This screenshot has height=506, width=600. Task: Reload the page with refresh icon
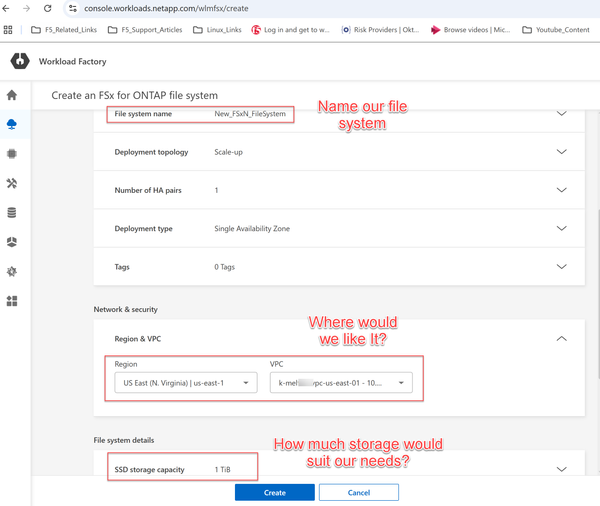coord(47,8)
